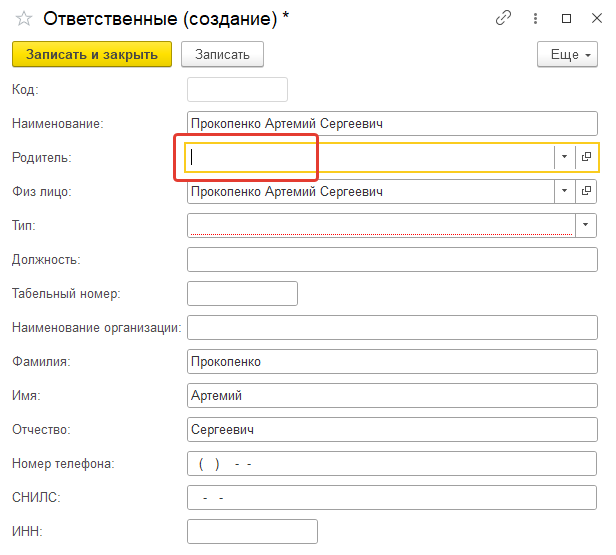
Task: Open Физ лицо record with open icon
Action: tap(586, 191)
